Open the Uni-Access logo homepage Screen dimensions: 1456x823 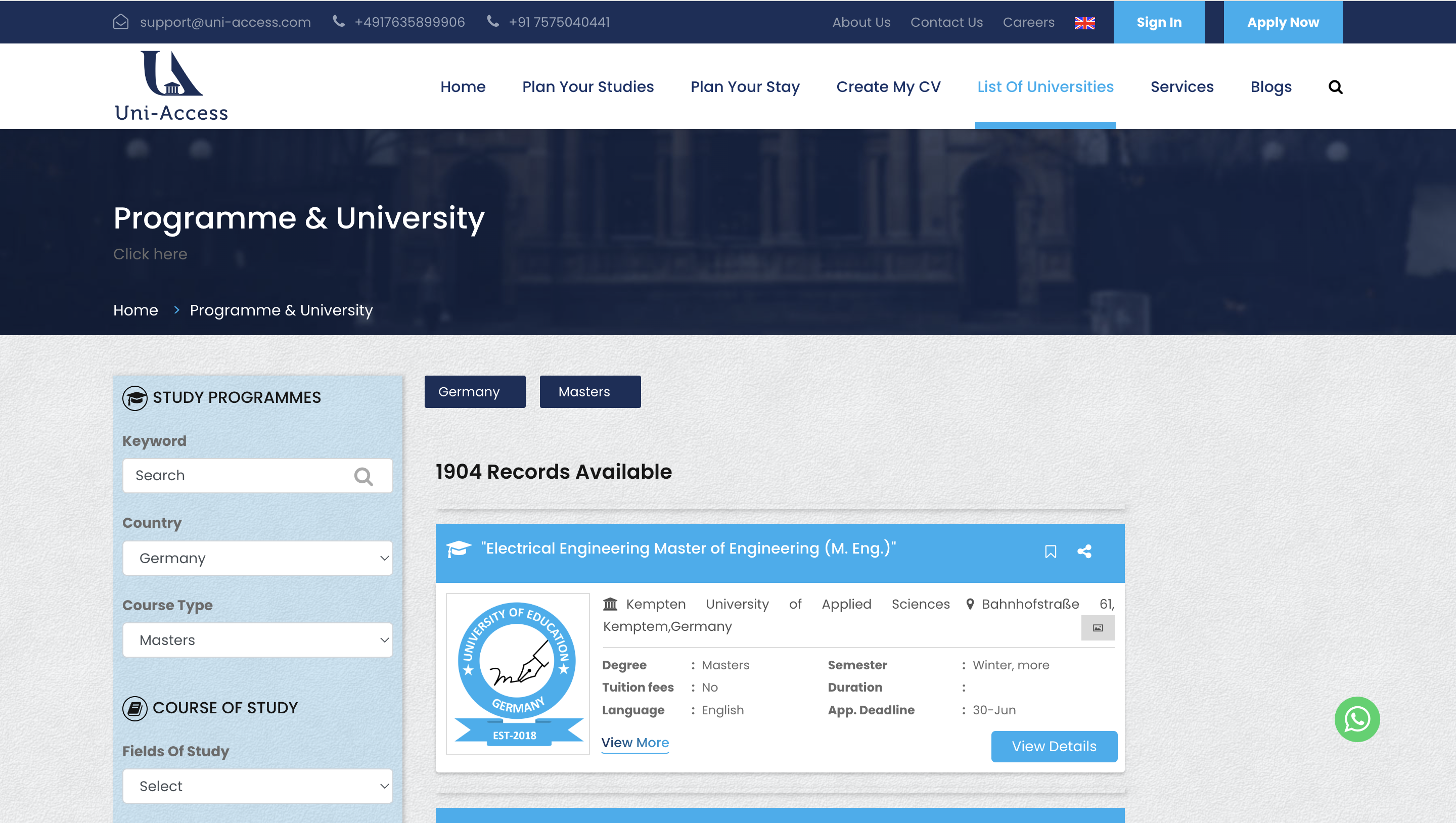[x=172, y=86]
